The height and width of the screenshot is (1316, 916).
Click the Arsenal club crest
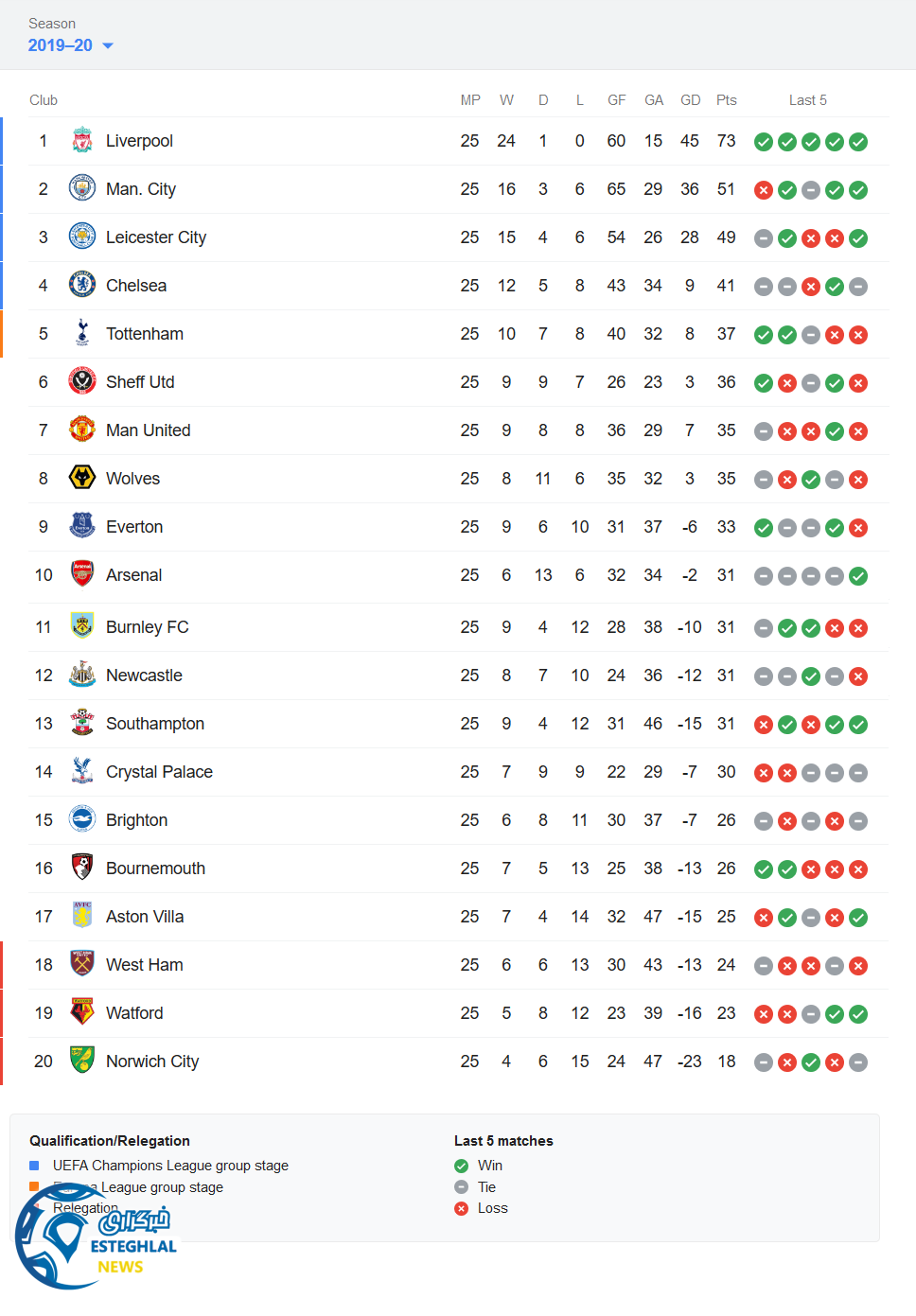point(82,574)
